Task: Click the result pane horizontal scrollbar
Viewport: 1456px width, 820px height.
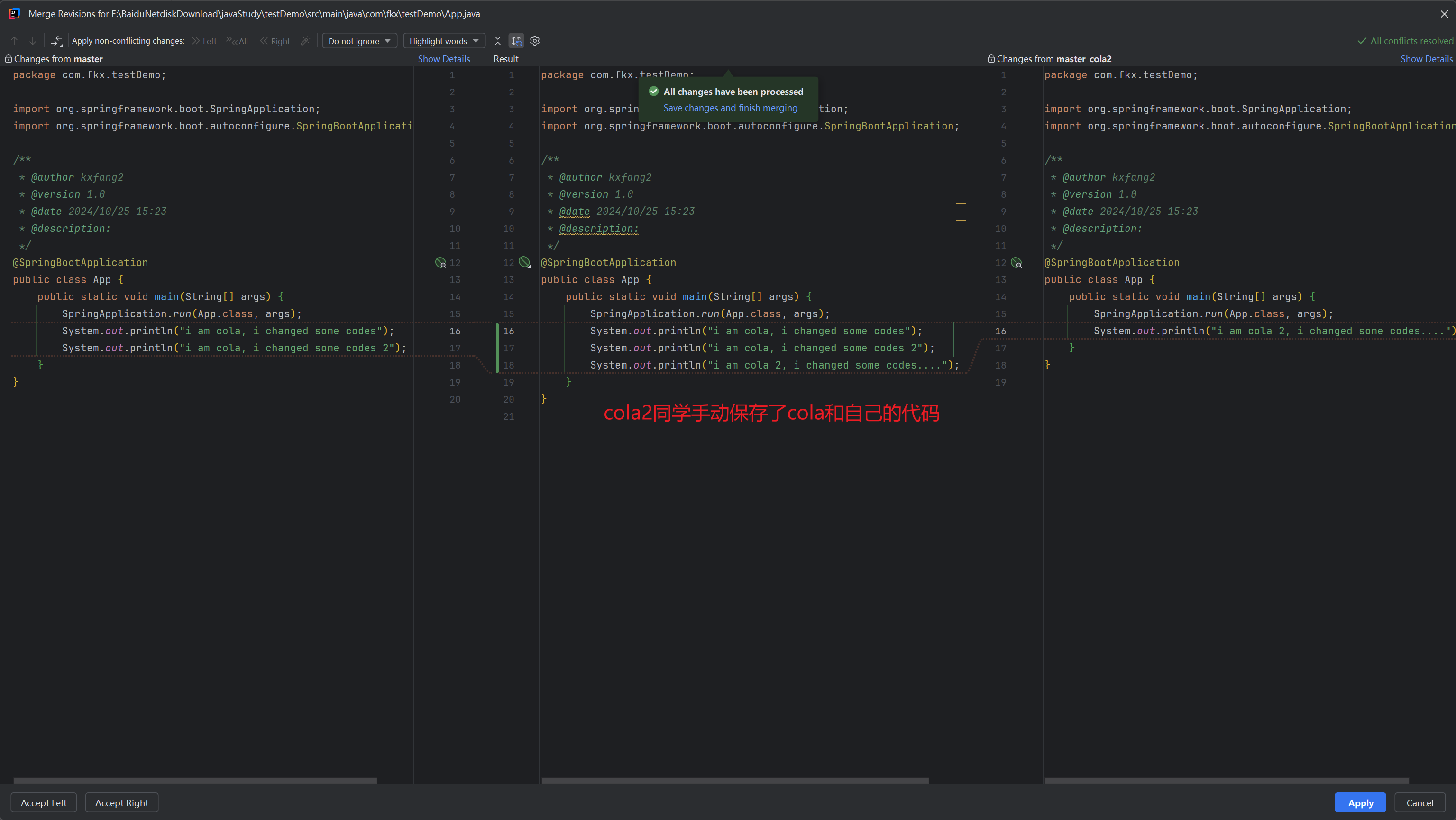Action: [x=735, y=781]
